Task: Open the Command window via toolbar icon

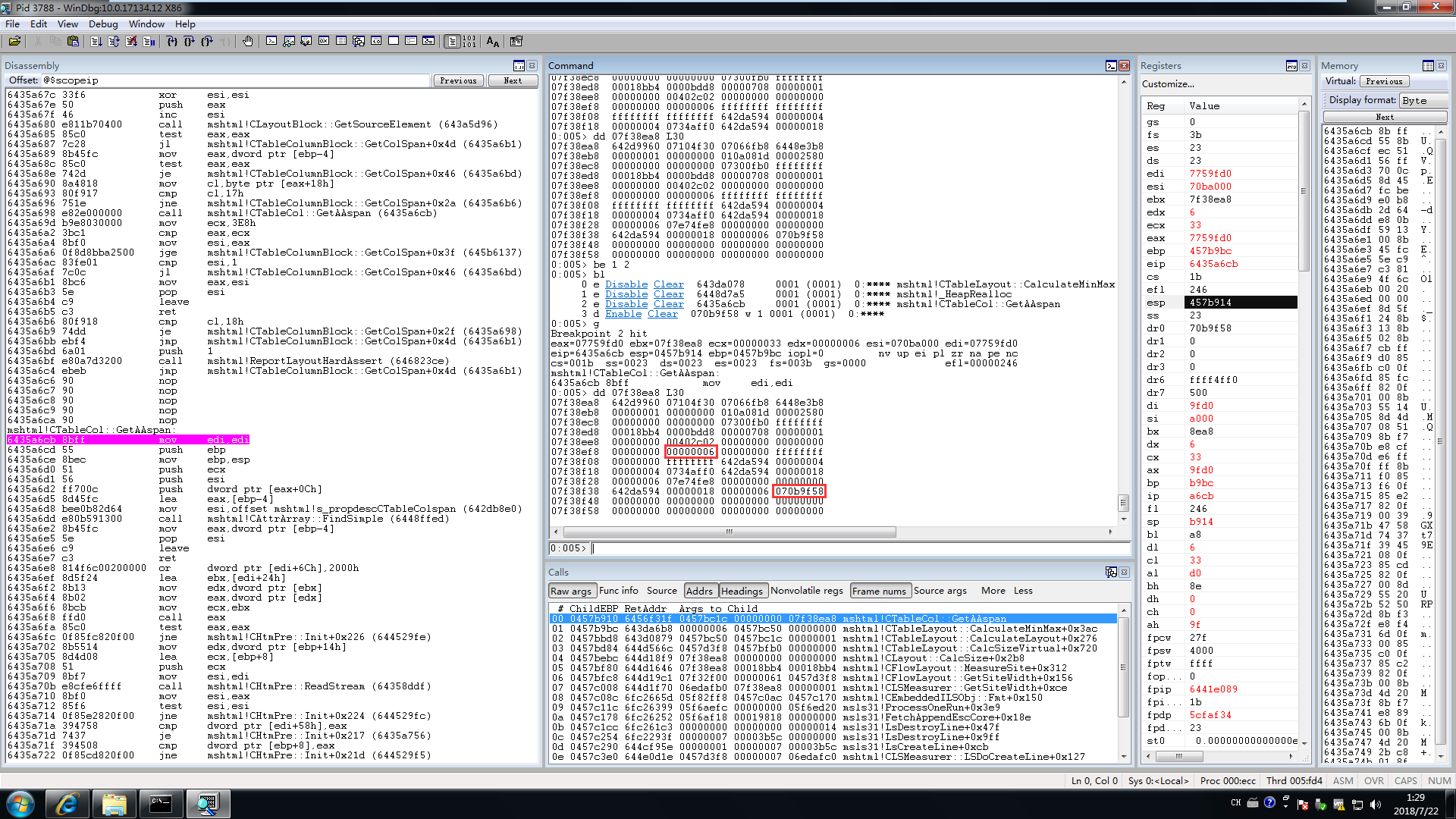Action: tap(271, 42)
